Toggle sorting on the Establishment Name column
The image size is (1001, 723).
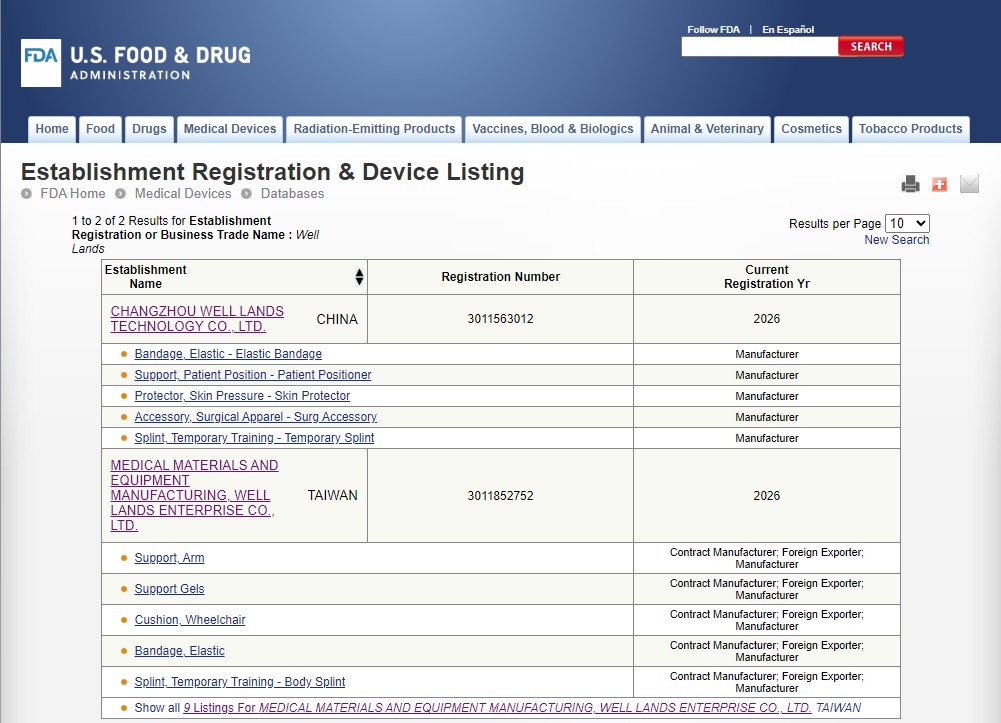coord(359,276)
